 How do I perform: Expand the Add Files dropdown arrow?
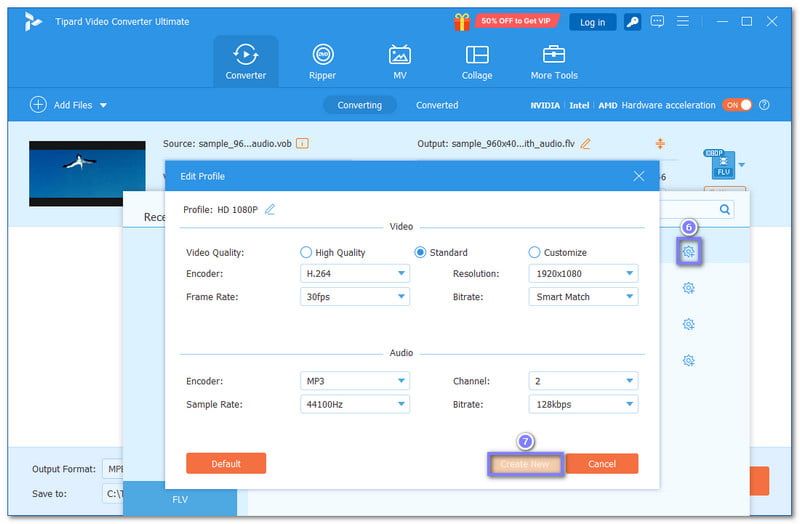click(104, 105)
